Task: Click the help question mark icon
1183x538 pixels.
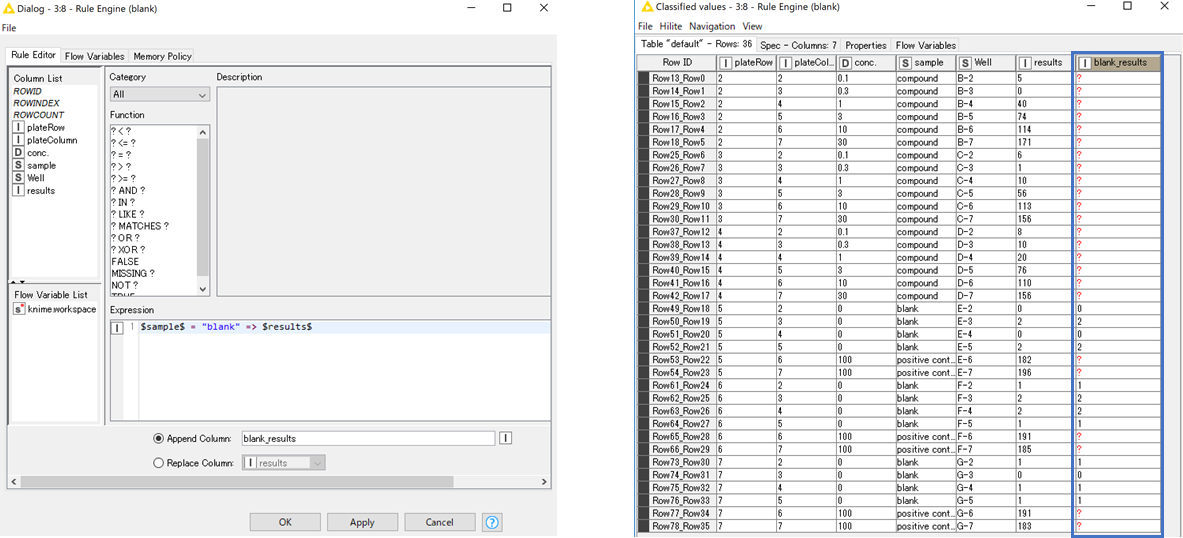Action: tap(493, 521)
